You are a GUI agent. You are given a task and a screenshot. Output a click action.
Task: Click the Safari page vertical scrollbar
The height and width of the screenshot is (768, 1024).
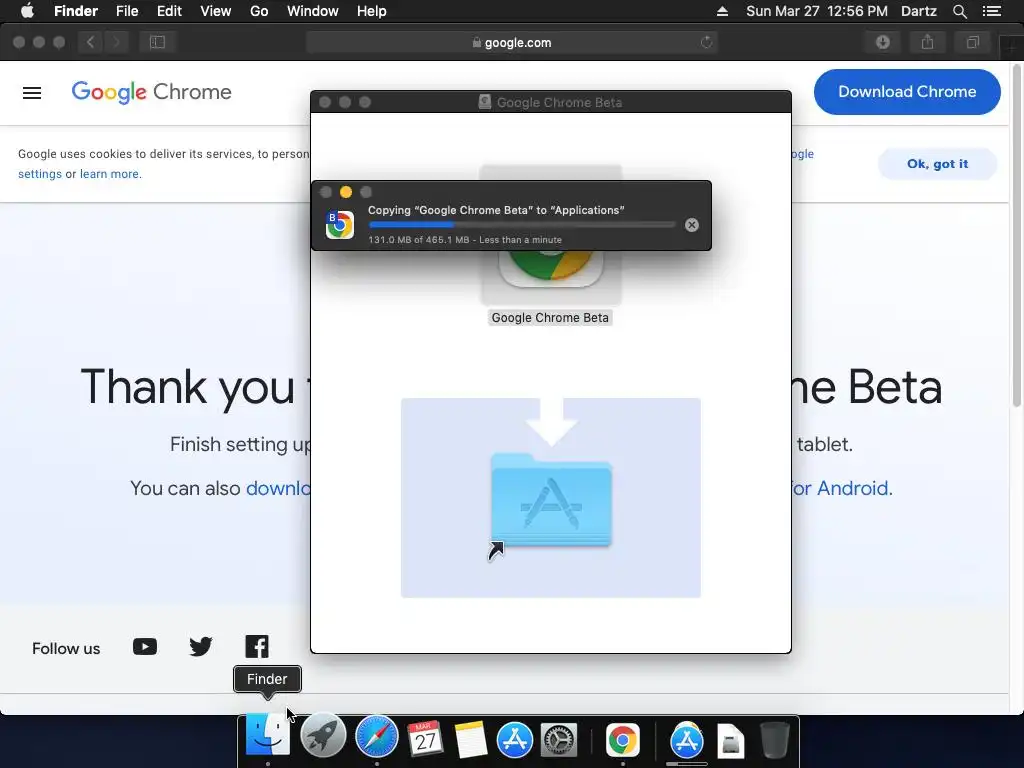point(1017,235)
